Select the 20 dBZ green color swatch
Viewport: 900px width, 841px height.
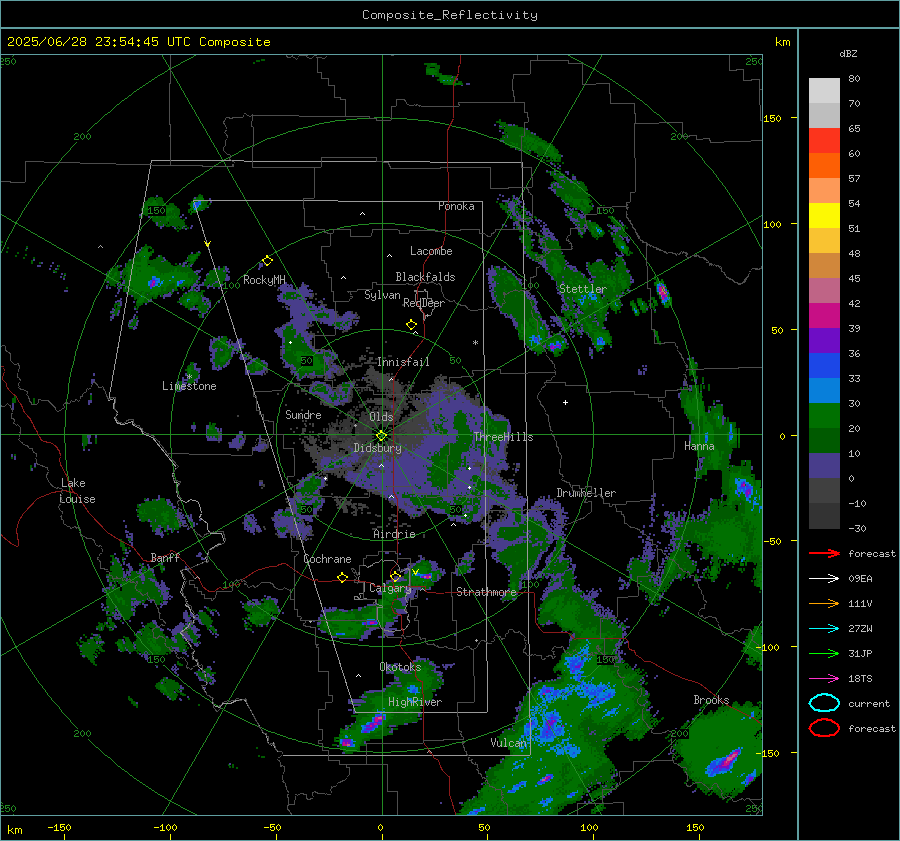tap(824, 416)
